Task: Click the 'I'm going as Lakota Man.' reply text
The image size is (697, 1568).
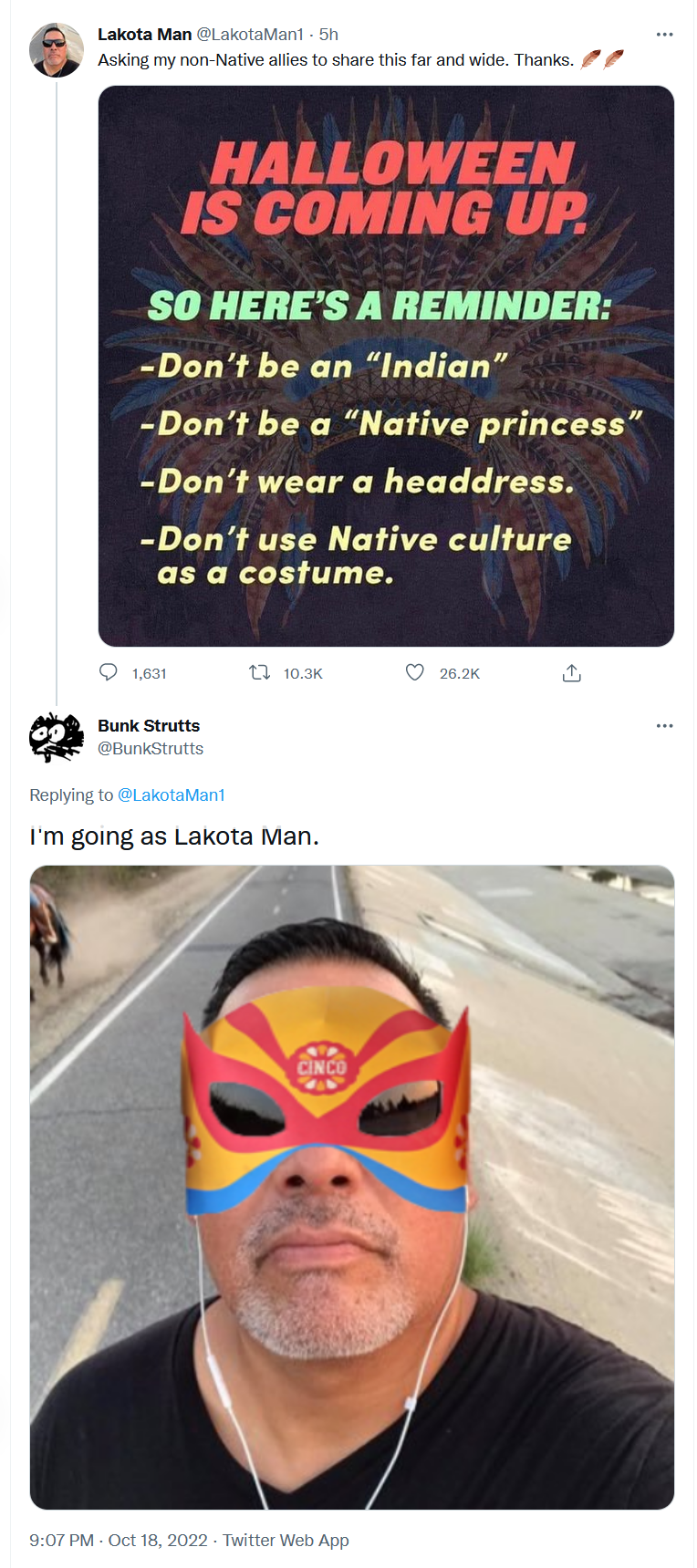Action: coord(174,836)
